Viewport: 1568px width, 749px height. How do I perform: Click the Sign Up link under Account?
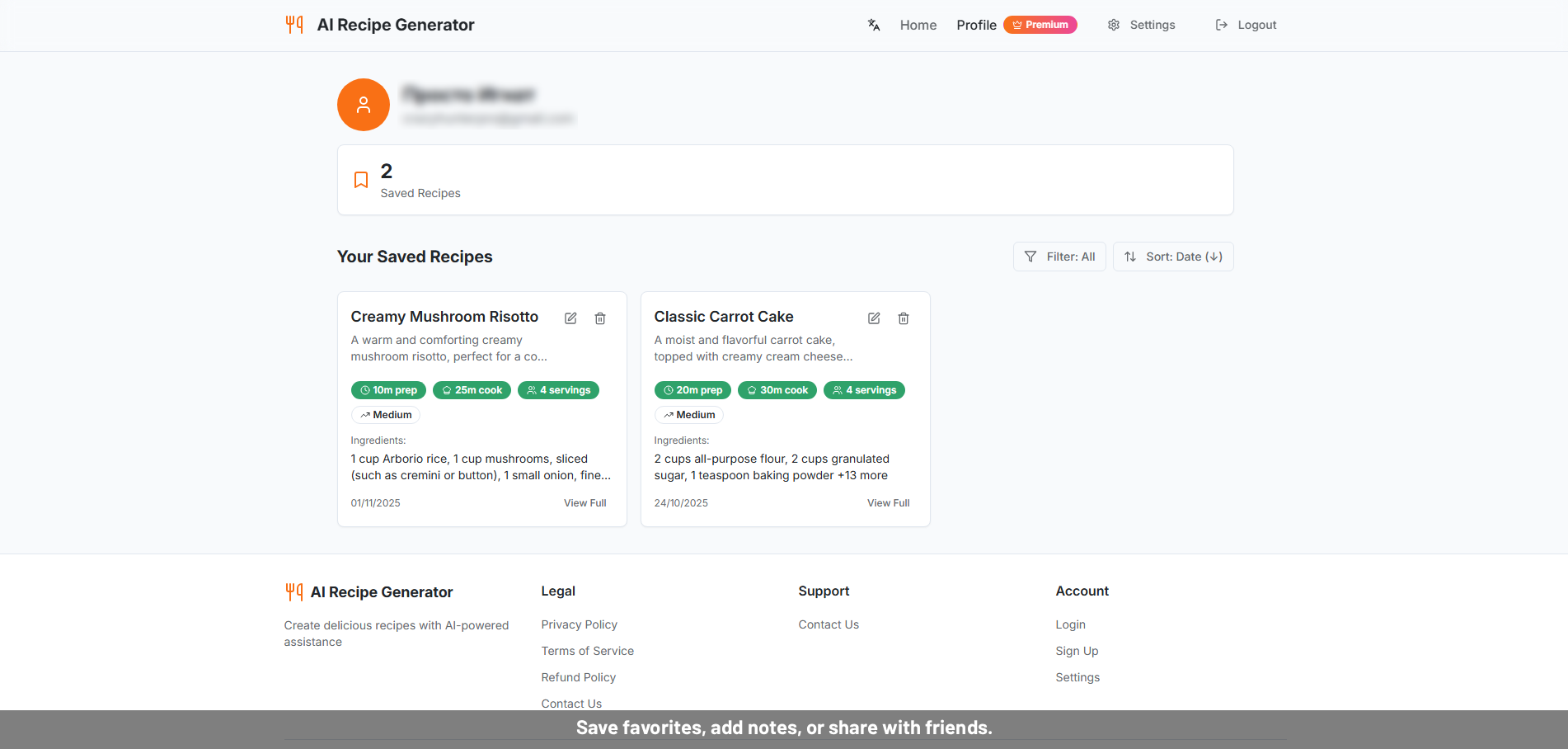1077,651
